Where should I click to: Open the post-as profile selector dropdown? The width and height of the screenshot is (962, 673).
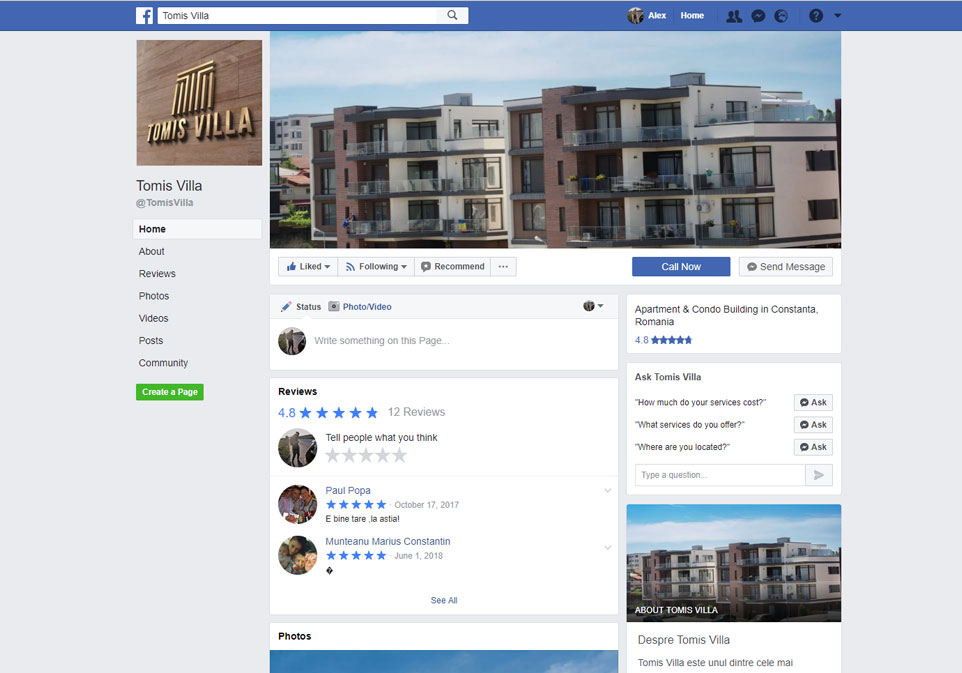593,306
